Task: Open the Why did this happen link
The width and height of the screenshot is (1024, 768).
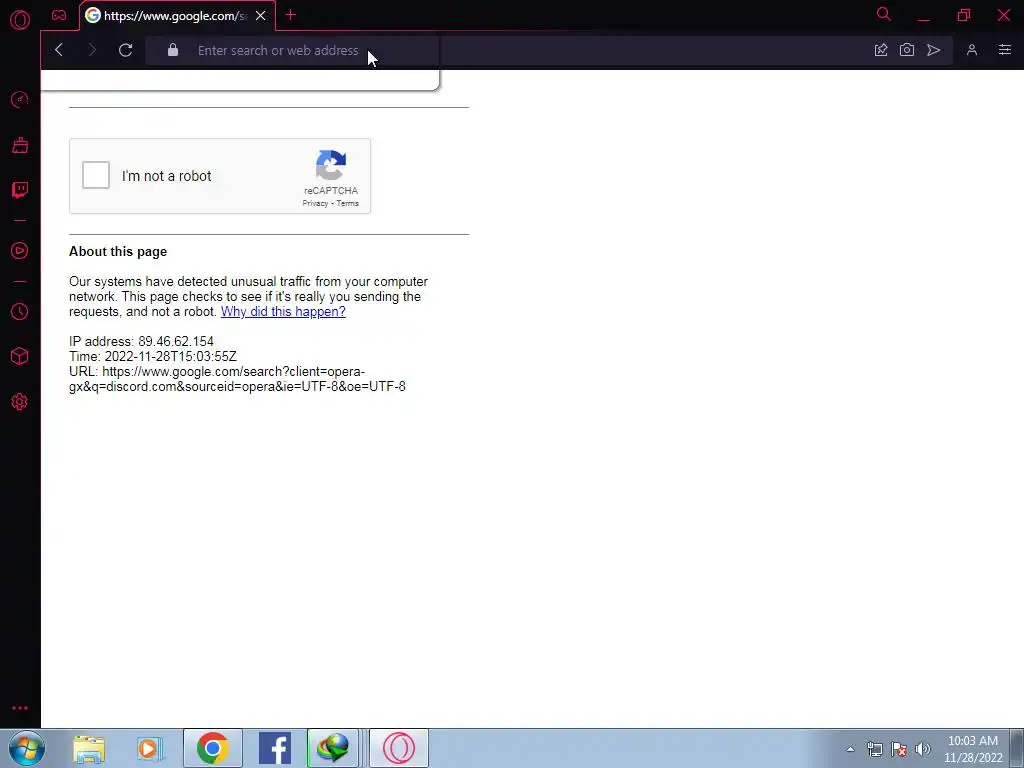Action: 283,312
